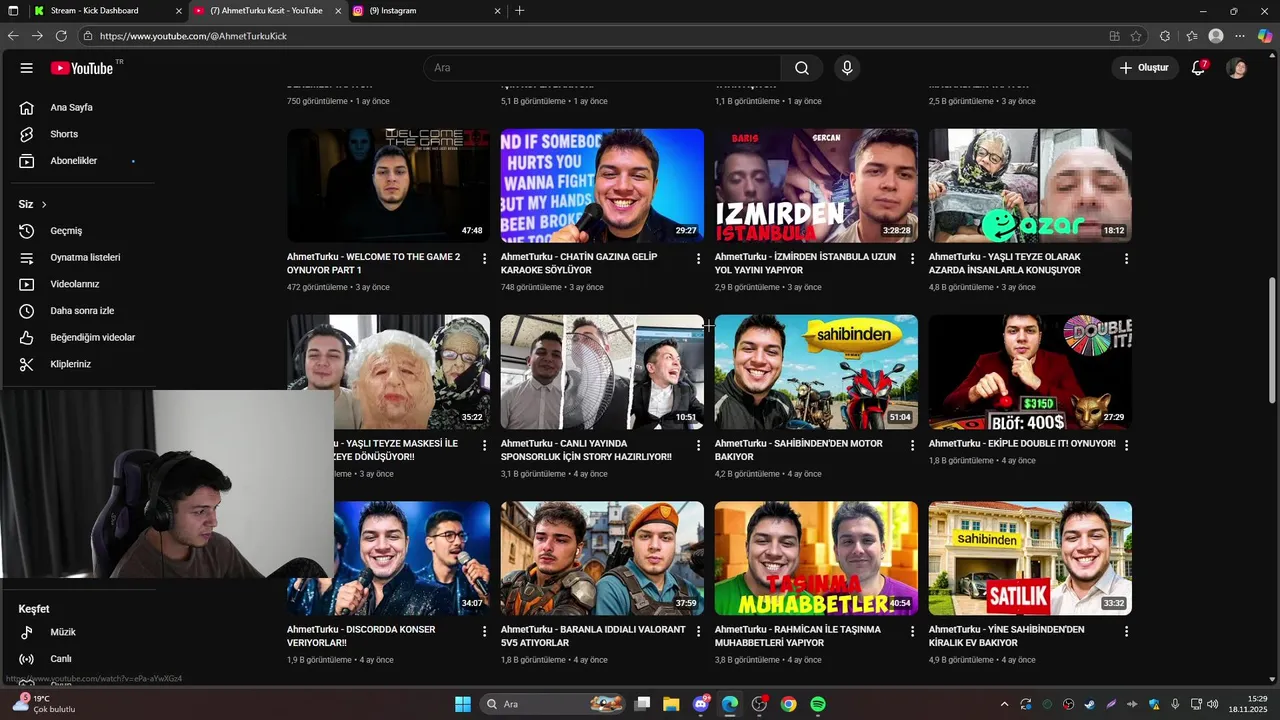1280x720 pixels.
Task: Go to YouTube home via logo
Action: click(x=82, y=68)
